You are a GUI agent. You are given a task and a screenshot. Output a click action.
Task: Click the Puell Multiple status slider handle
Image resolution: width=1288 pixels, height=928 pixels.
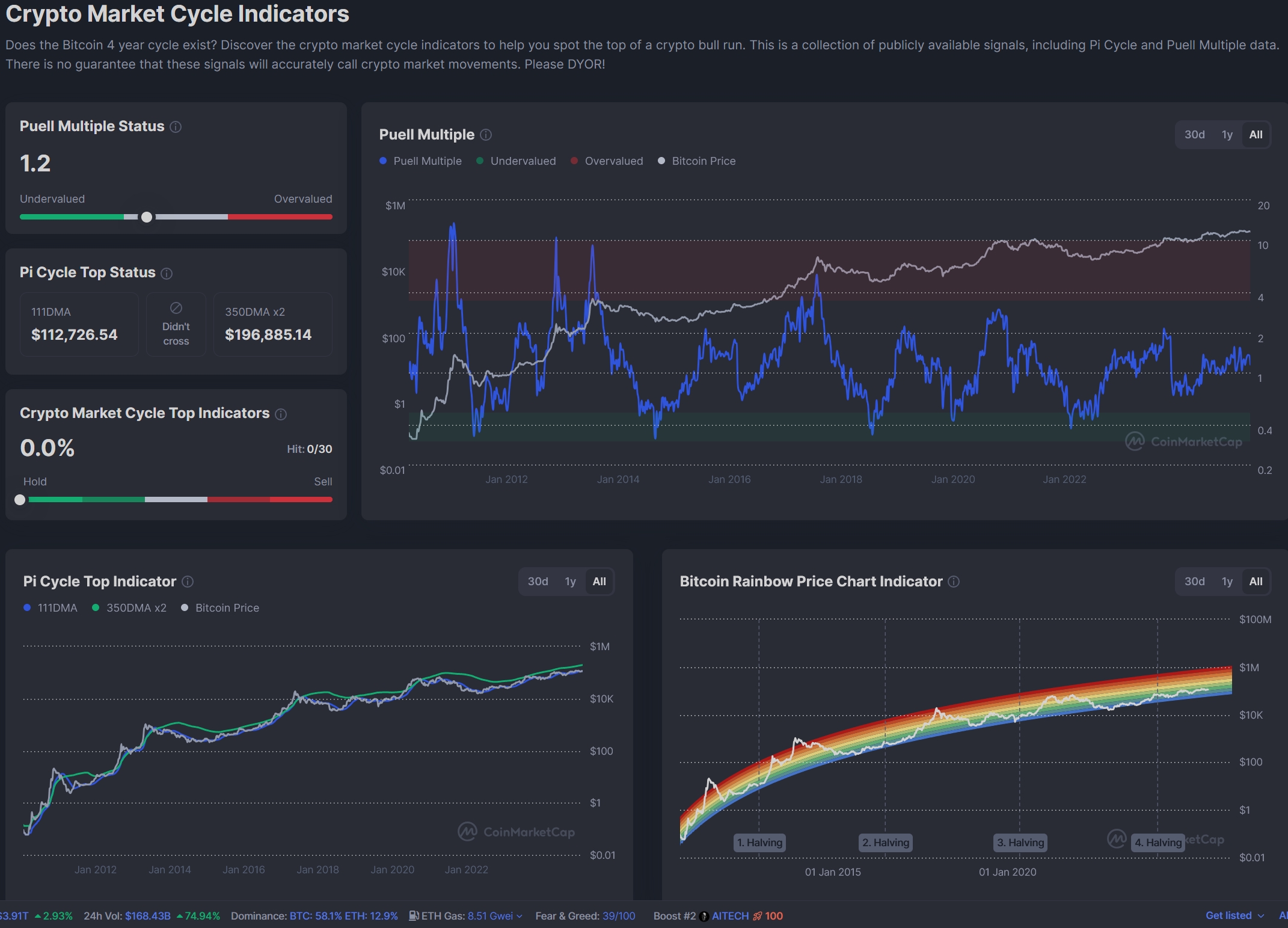click(147, 217)
